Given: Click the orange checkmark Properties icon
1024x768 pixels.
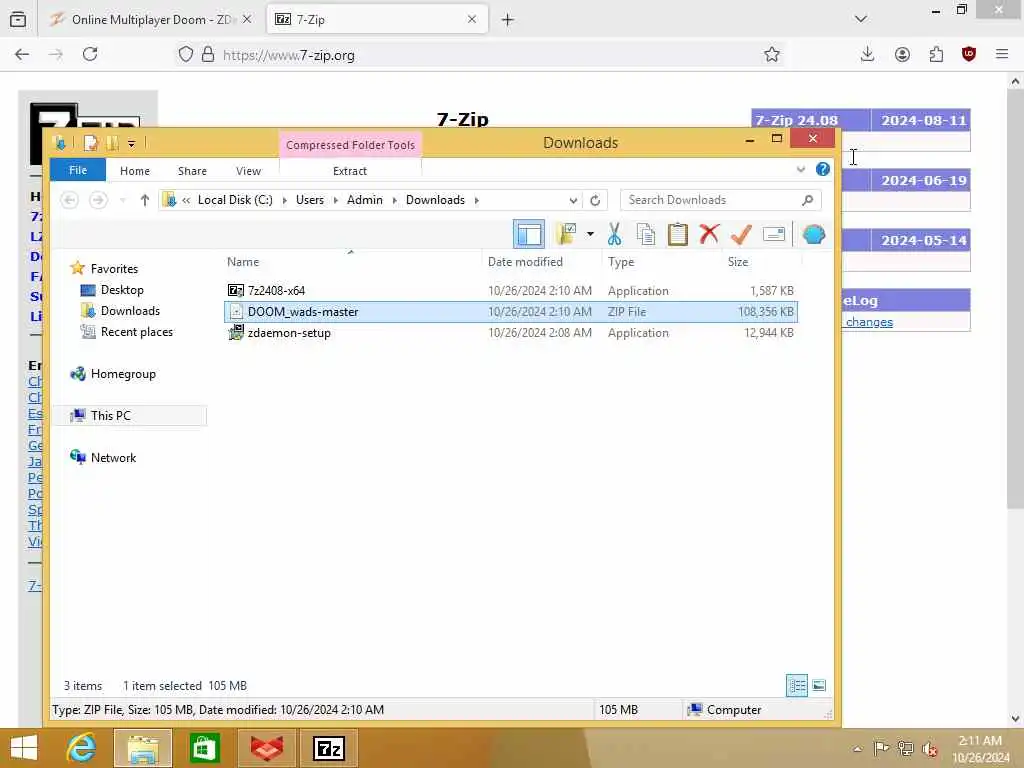Looking at the screenshot, I should click(741, 234).
